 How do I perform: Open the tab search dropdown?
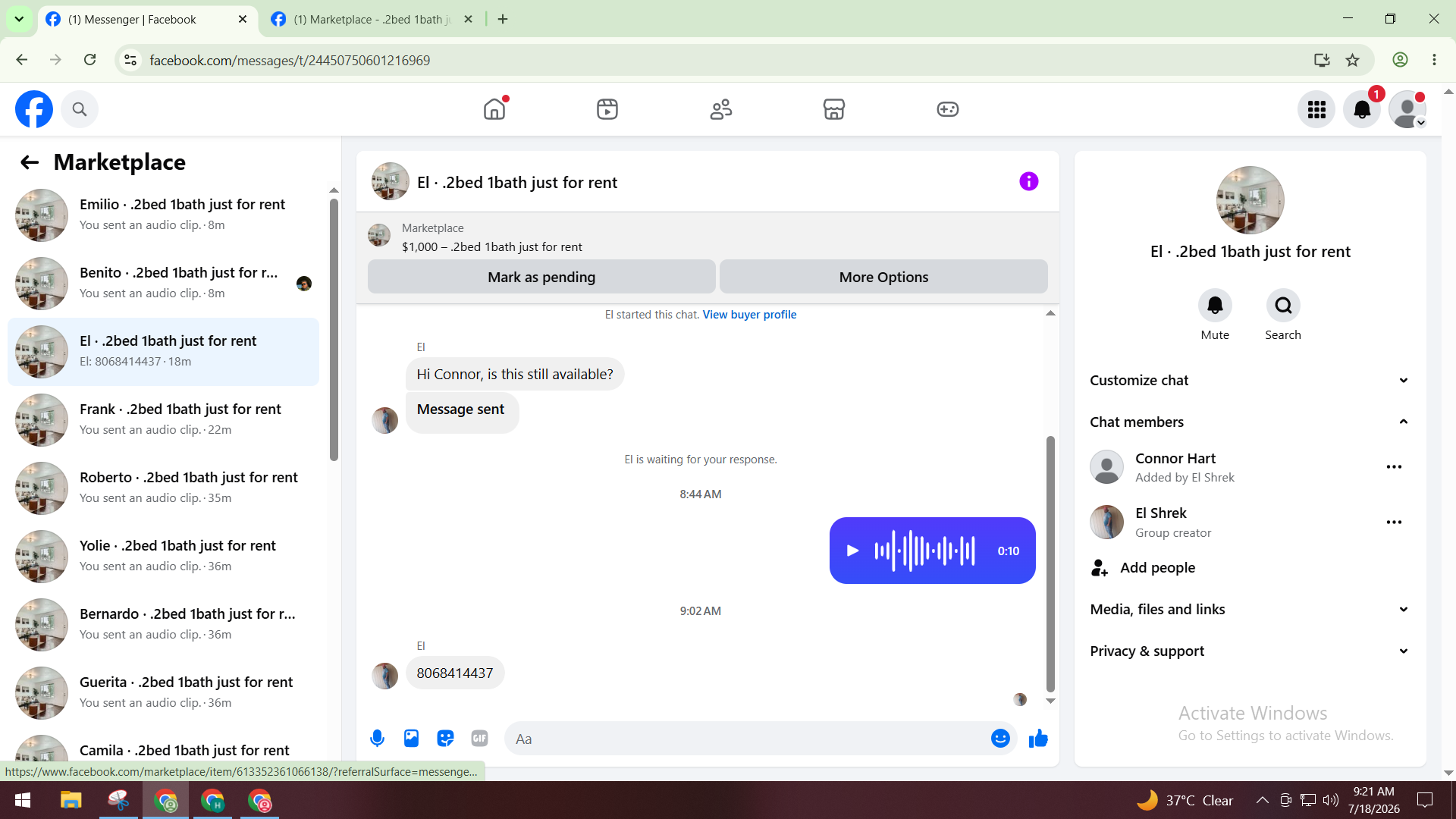(x=19, y=20)
